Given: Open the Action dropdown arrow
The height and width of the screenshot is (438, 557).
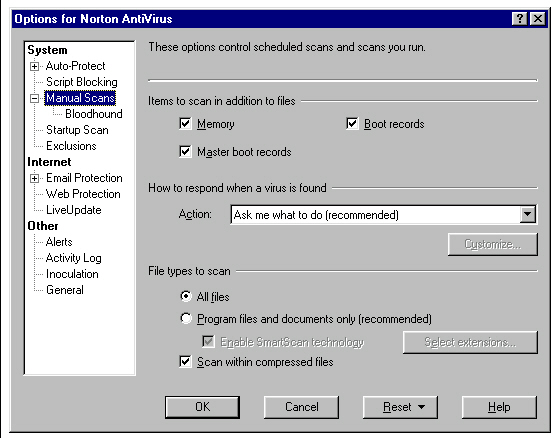Looking at the screenshot, I should 528,215.
